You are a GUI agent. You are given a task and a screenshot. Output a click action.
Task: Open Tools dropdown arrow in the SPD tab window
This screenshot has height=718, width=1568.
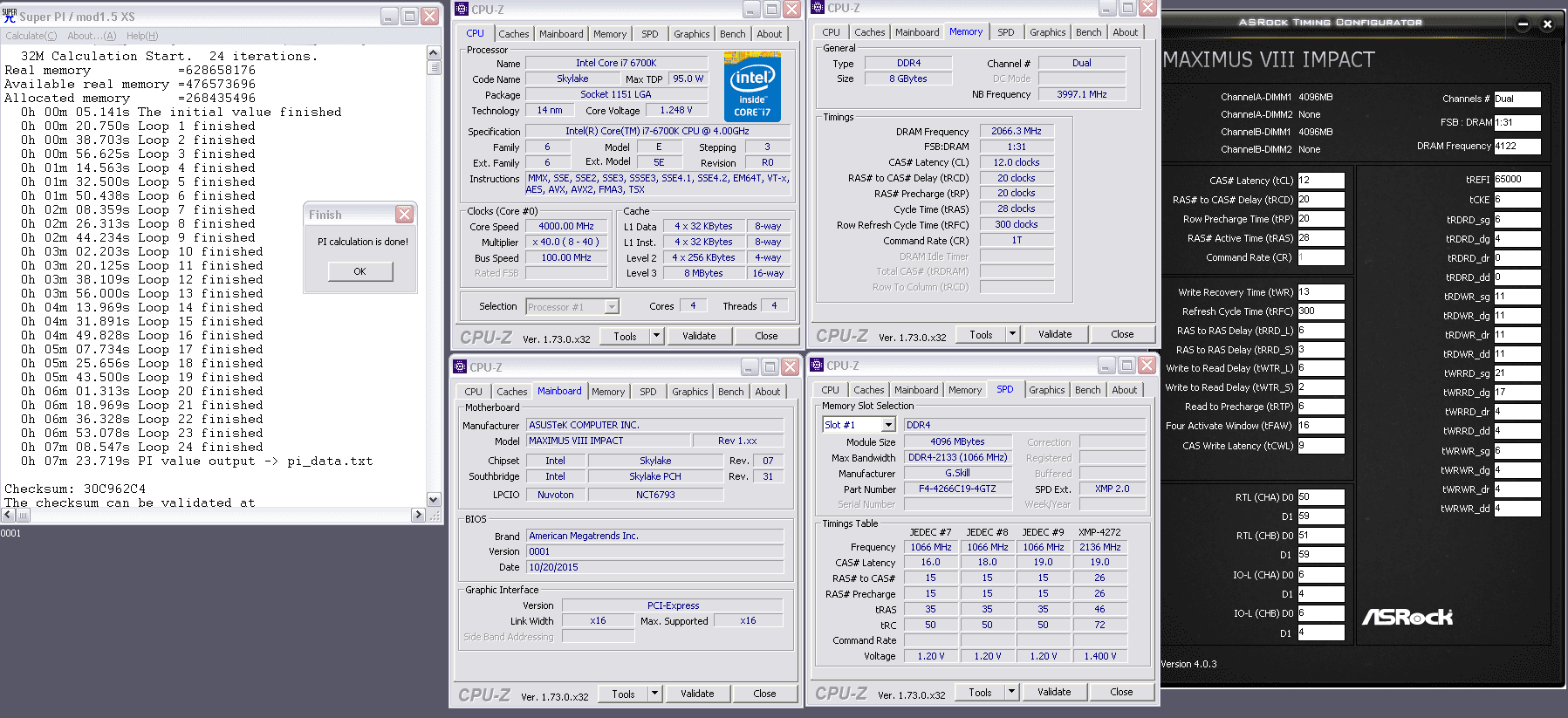tap(1011, 692)
